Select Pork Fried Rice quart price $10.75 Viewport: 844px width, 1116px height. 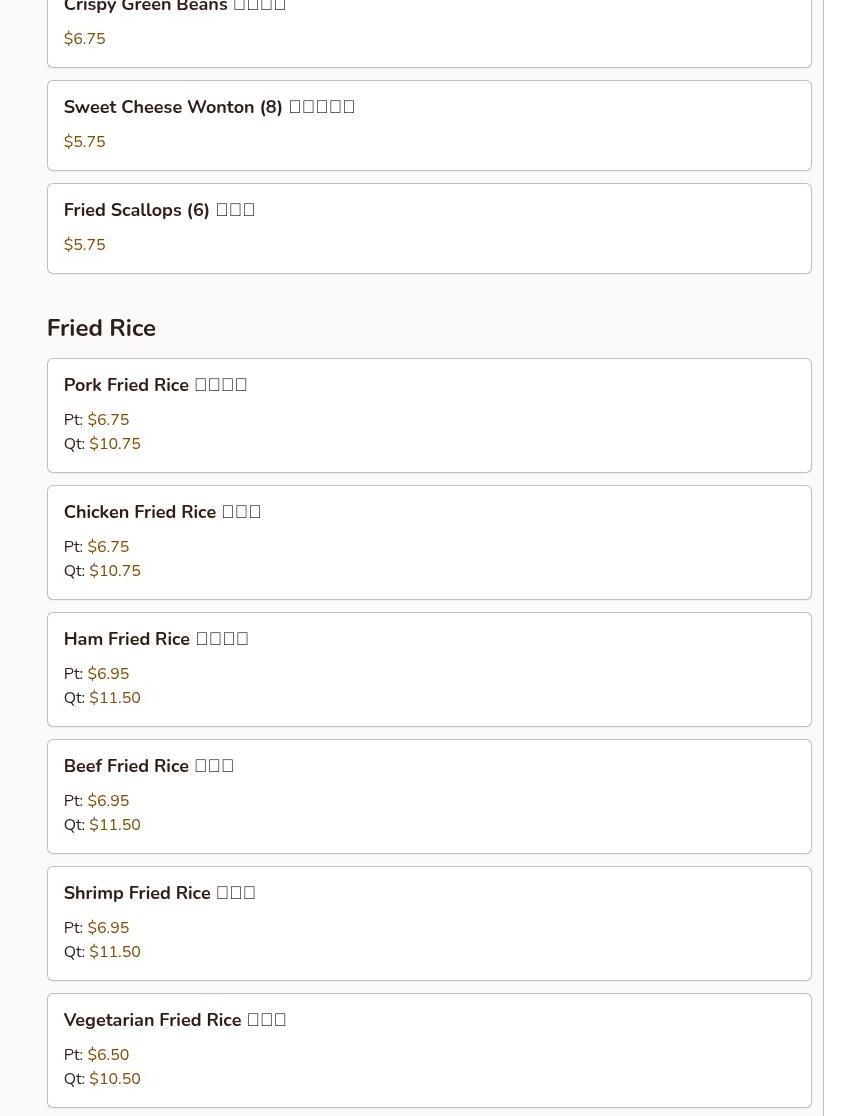(x=115, y=443)
